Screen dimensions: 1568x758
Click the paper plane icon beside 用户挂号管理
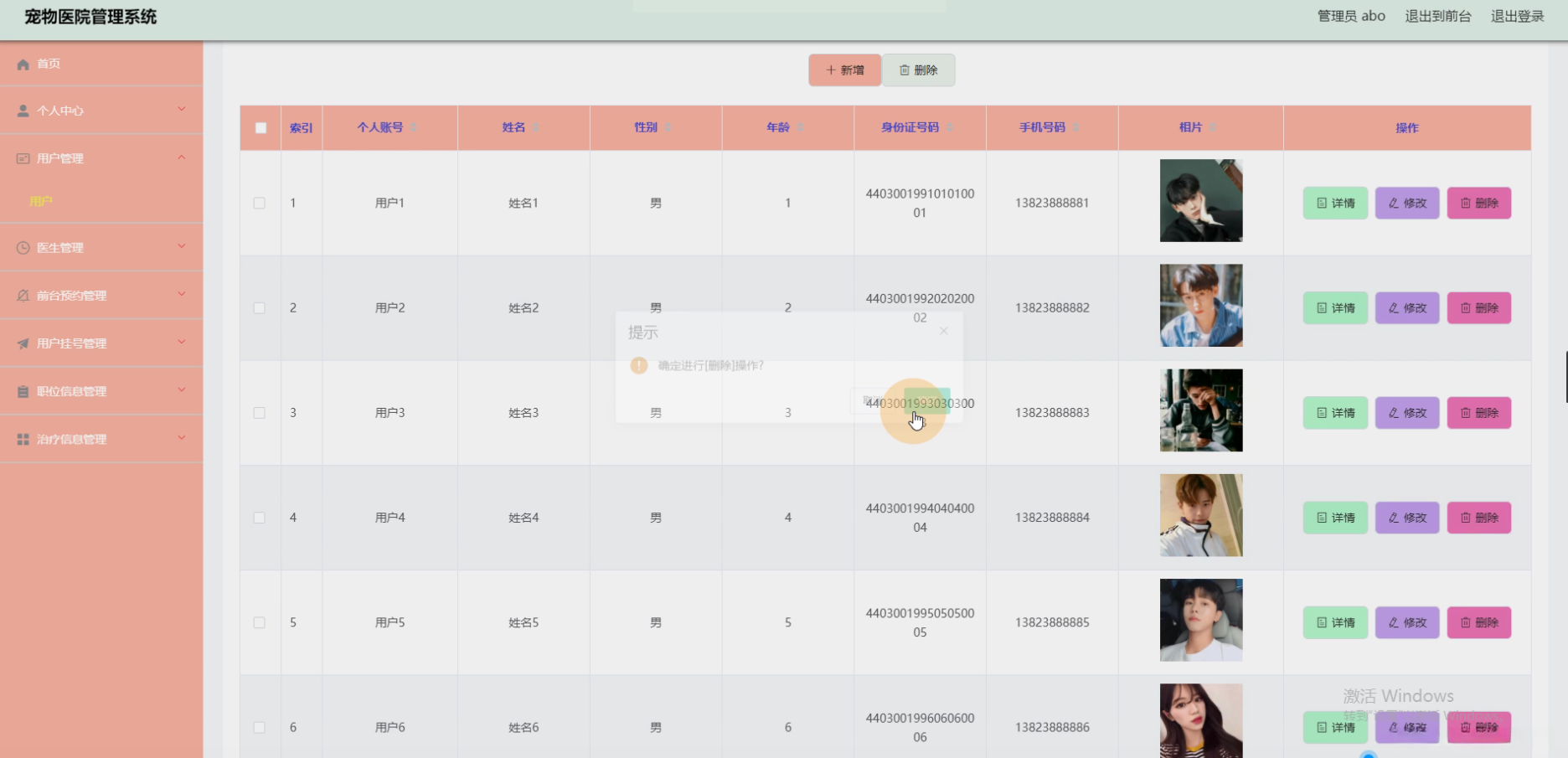click(23, 343)
